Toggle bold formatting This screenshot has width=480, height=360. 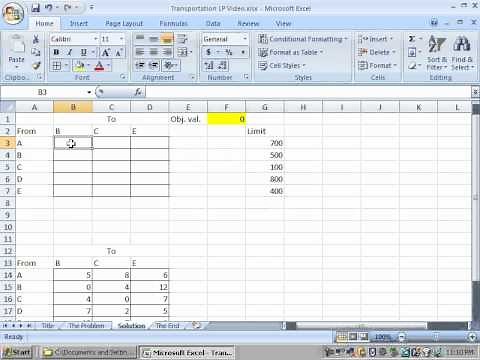56,52
